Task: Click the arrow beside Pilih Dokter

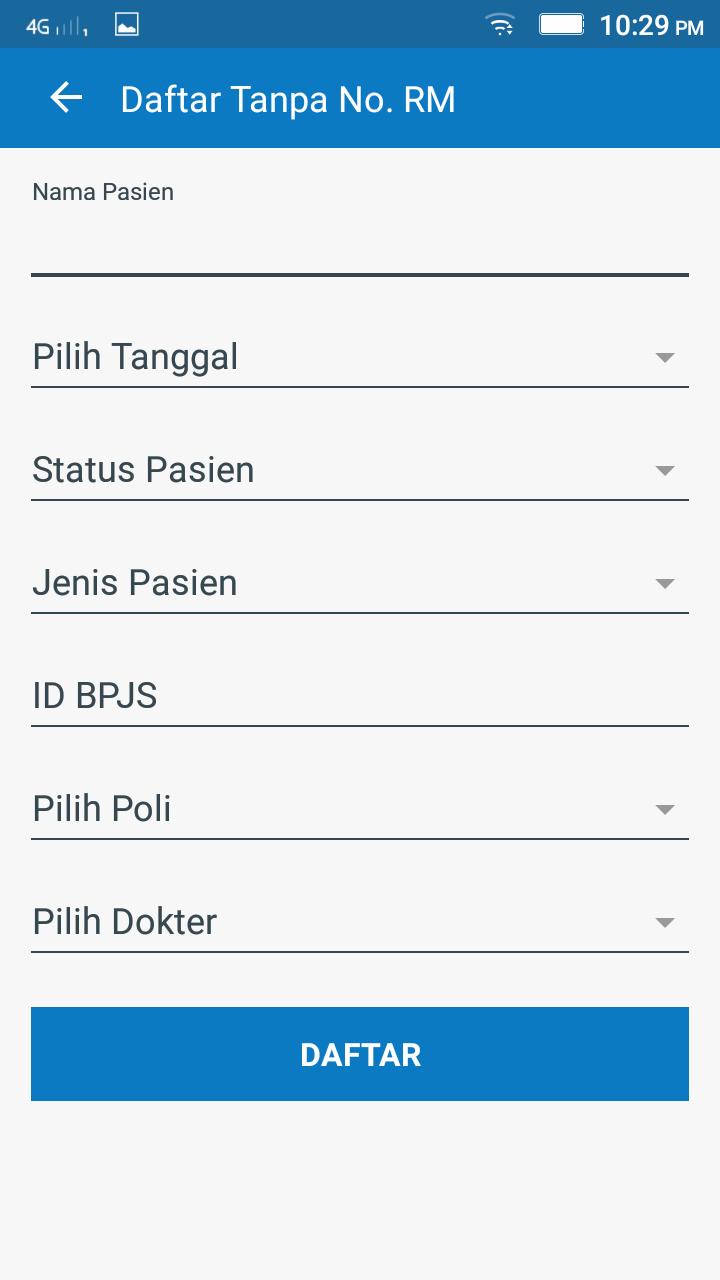Action: point(665,923)
